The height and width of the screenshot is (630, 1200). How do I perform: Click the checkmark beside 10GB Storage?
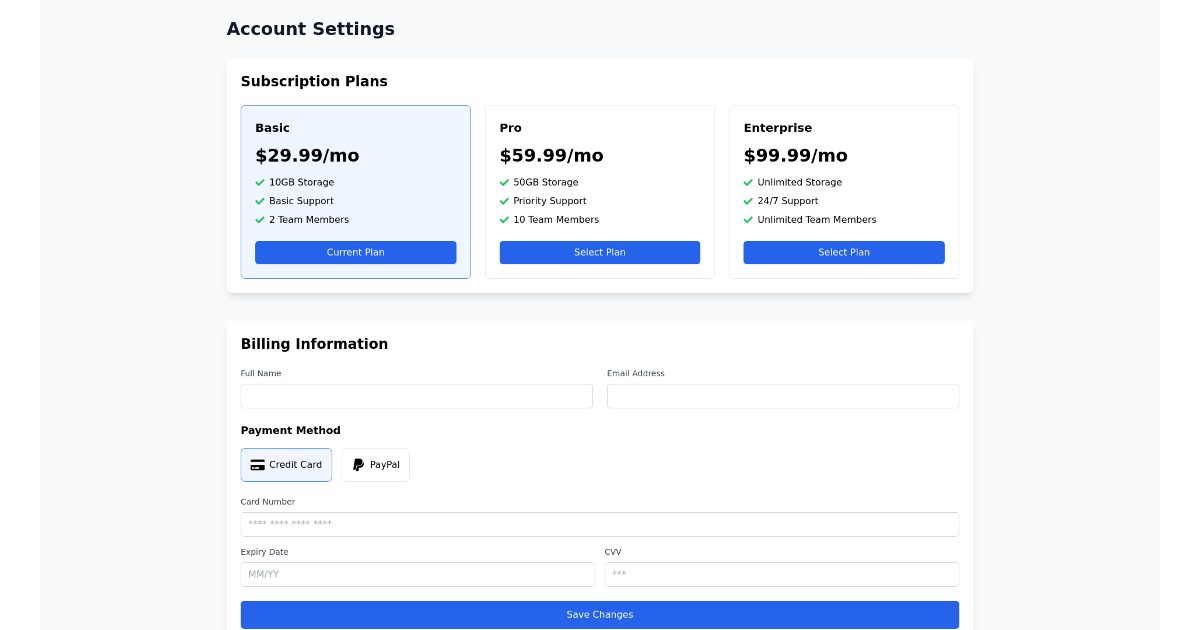260,182
